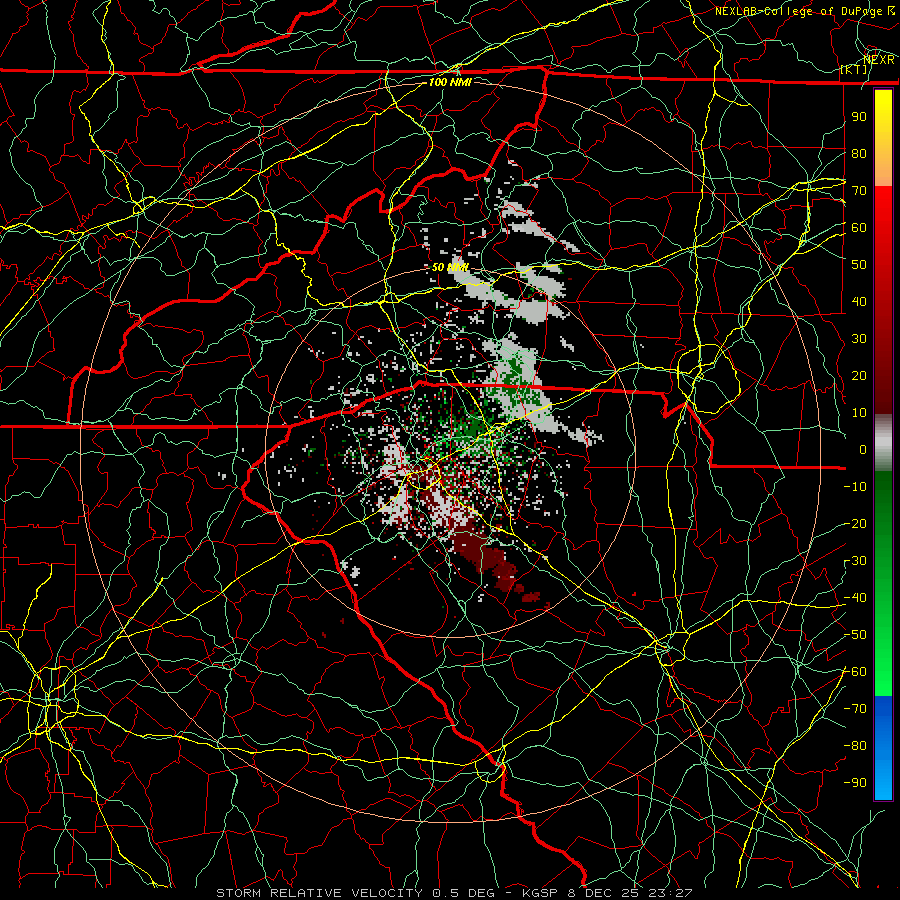Viewport: 900px width, 900px height.
Task: Pick the blue color bar segment
Action: pos(883,747)
